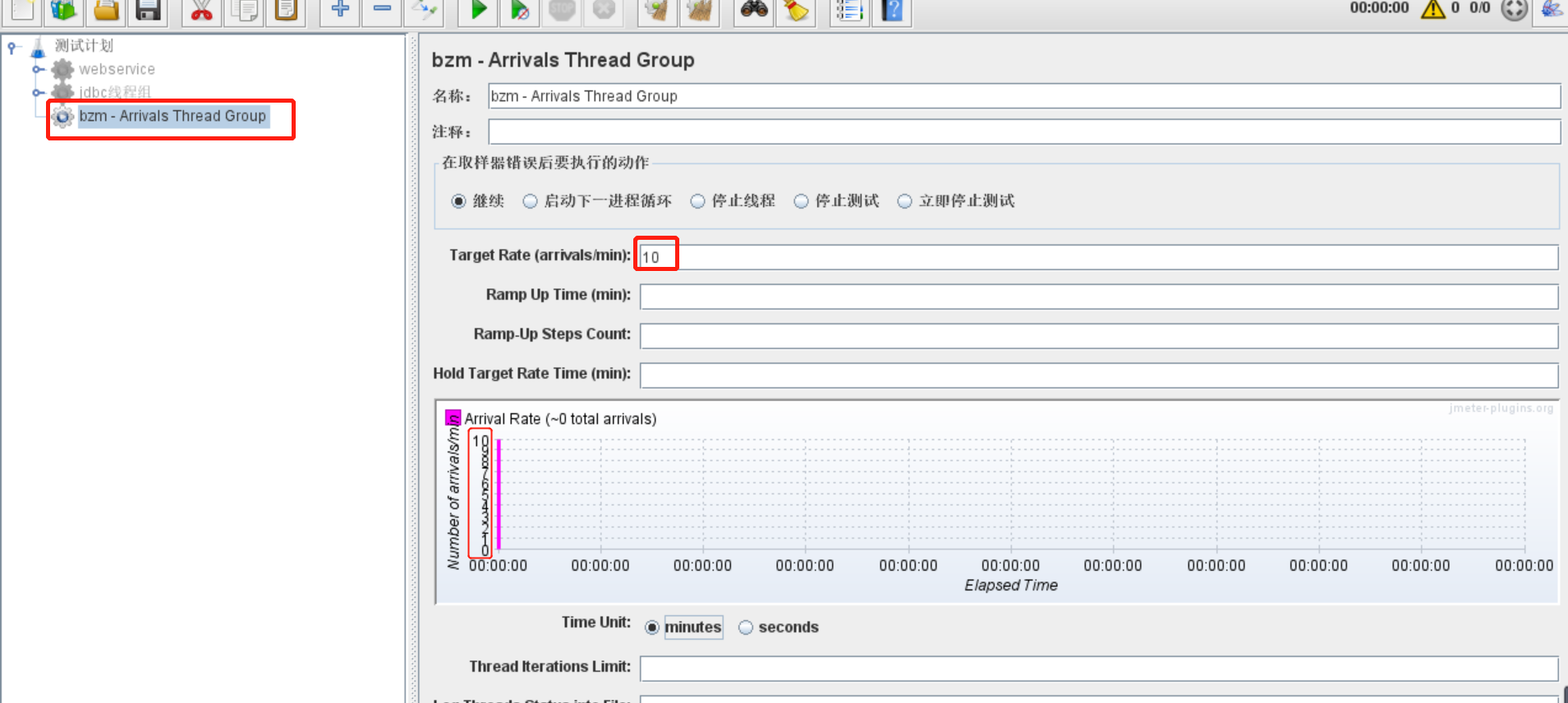The image size is (1568, 703).
Task: Click the Ramp-Up Steps Count field
Action: point(1098,336)
